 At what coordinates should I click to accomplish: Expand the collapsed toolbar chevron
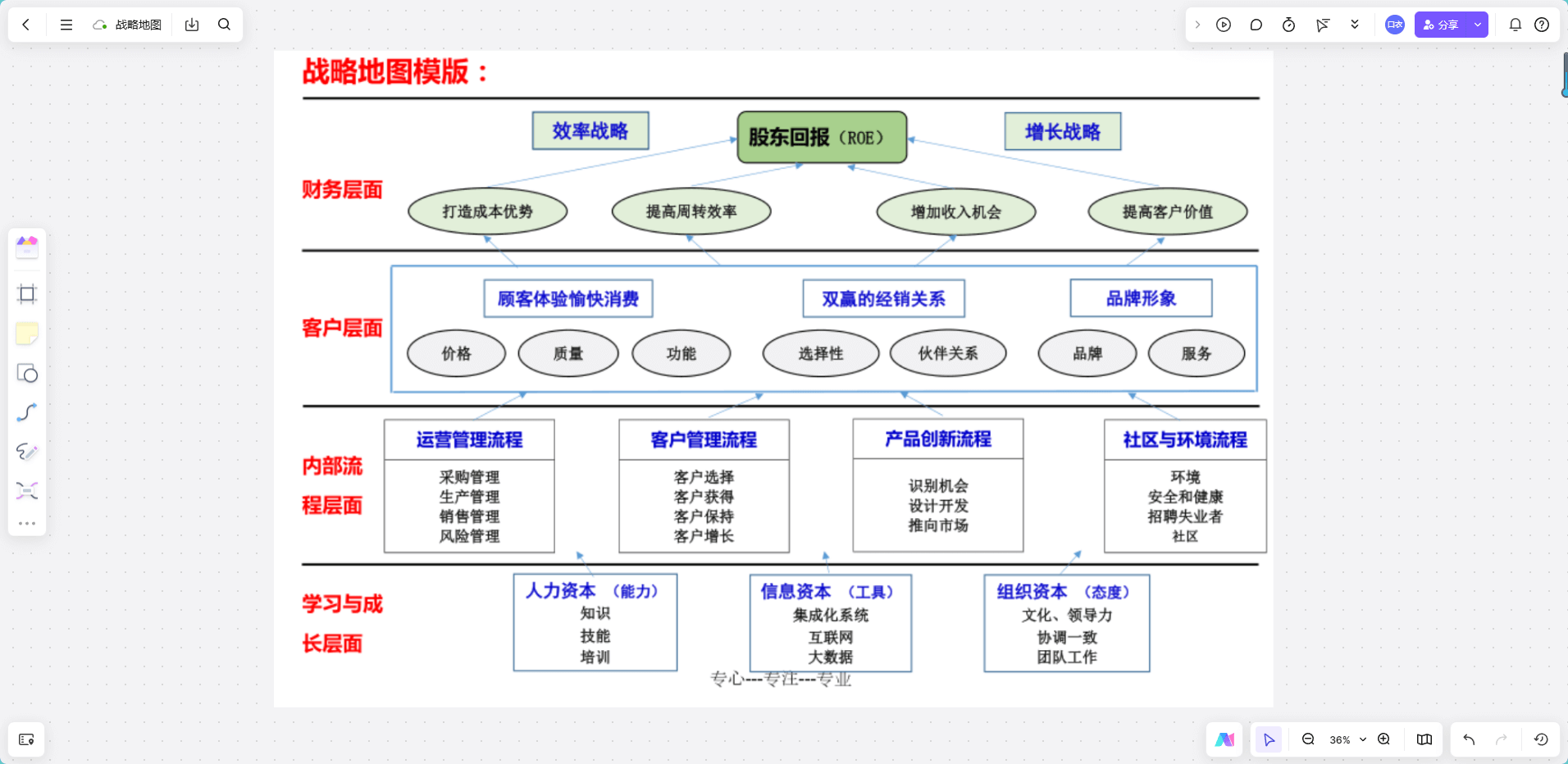pyautogui.click(x=1197, y=25)
